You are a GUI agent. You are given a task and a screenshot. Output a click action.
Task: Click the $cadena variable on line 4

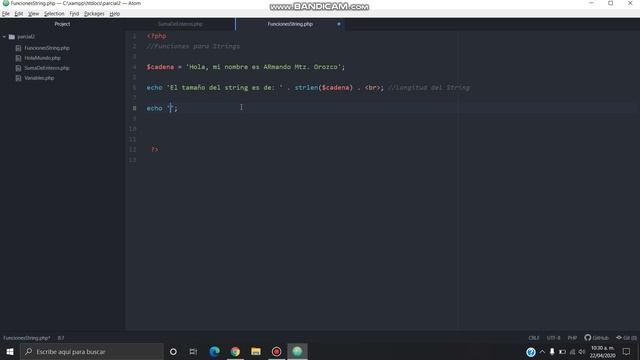[x=160, y=67]
